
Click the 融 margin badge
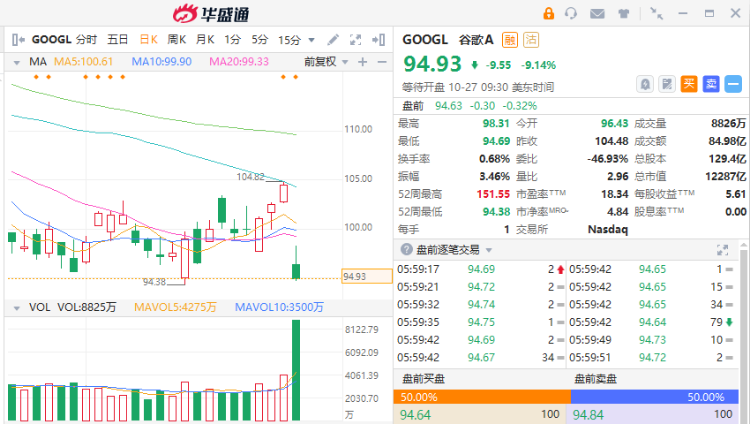(x=510, y=40)
